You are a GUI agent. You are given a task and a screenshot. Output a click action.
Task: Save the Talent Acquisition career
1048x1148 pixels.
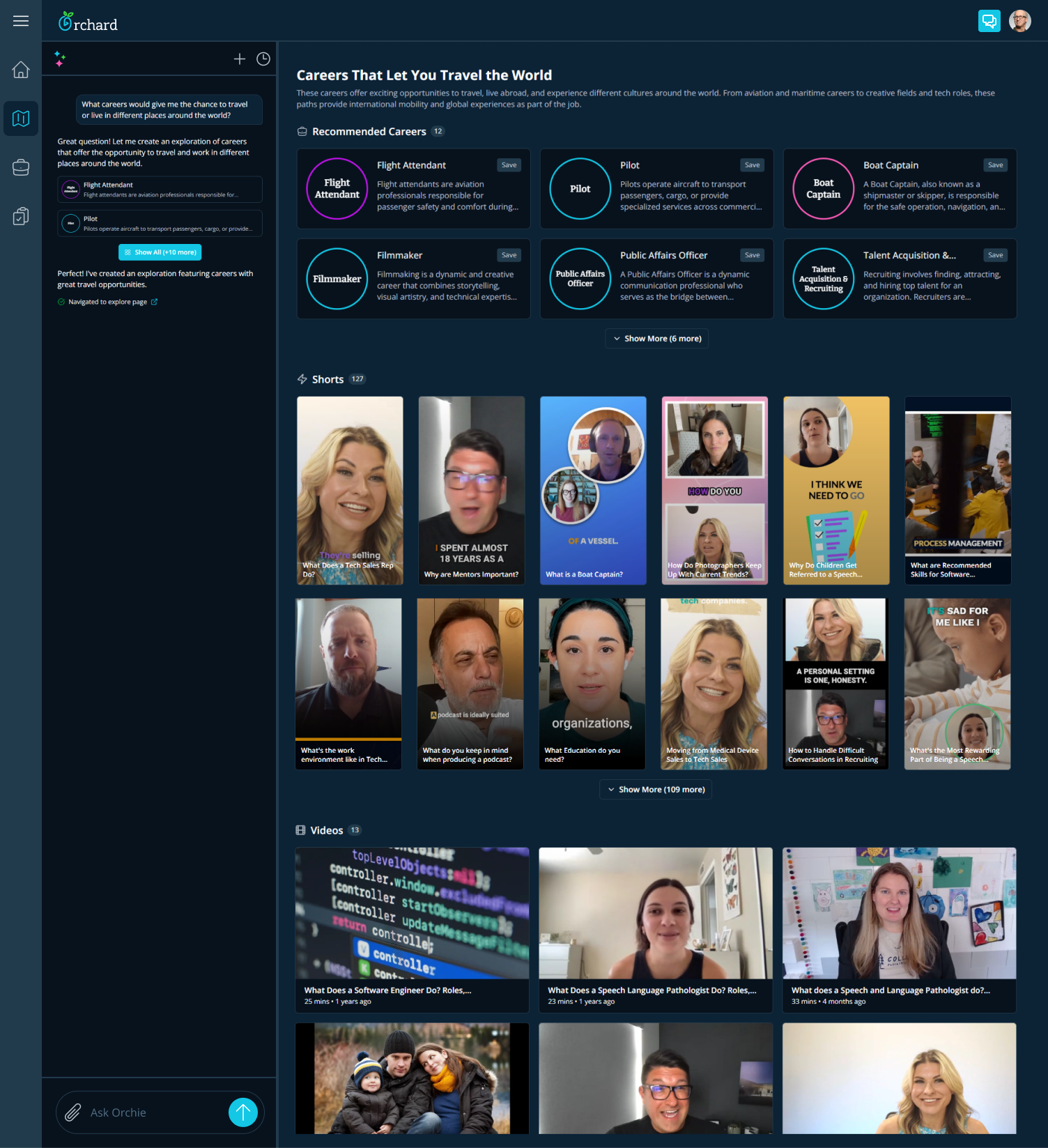996,255
